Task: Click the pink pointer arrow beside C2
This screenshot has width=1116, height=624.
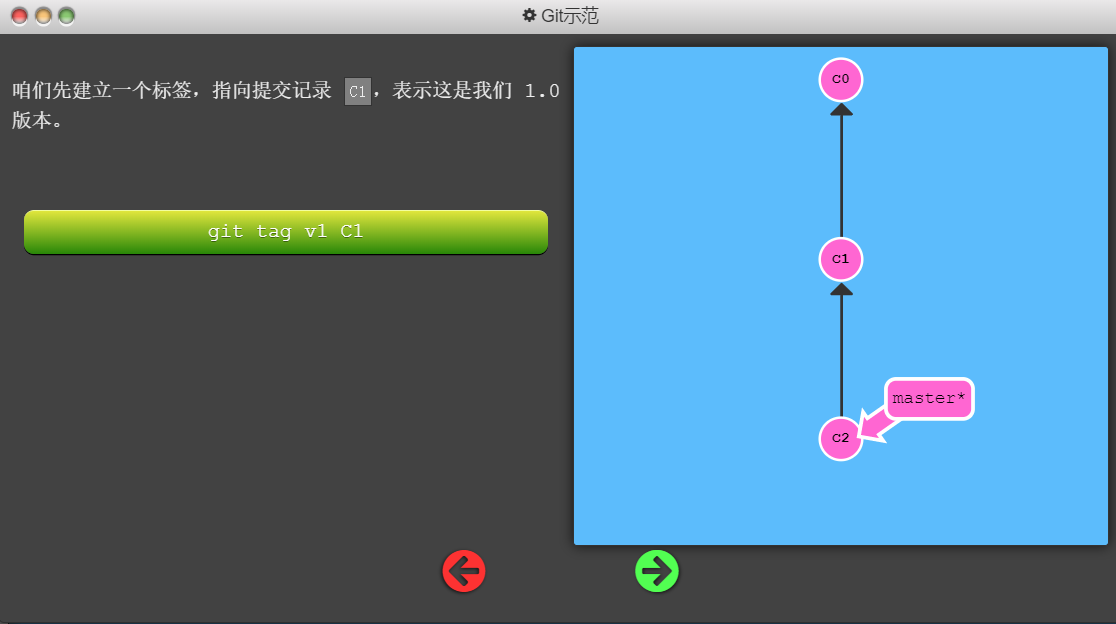Action: click(x=877, y=428)
